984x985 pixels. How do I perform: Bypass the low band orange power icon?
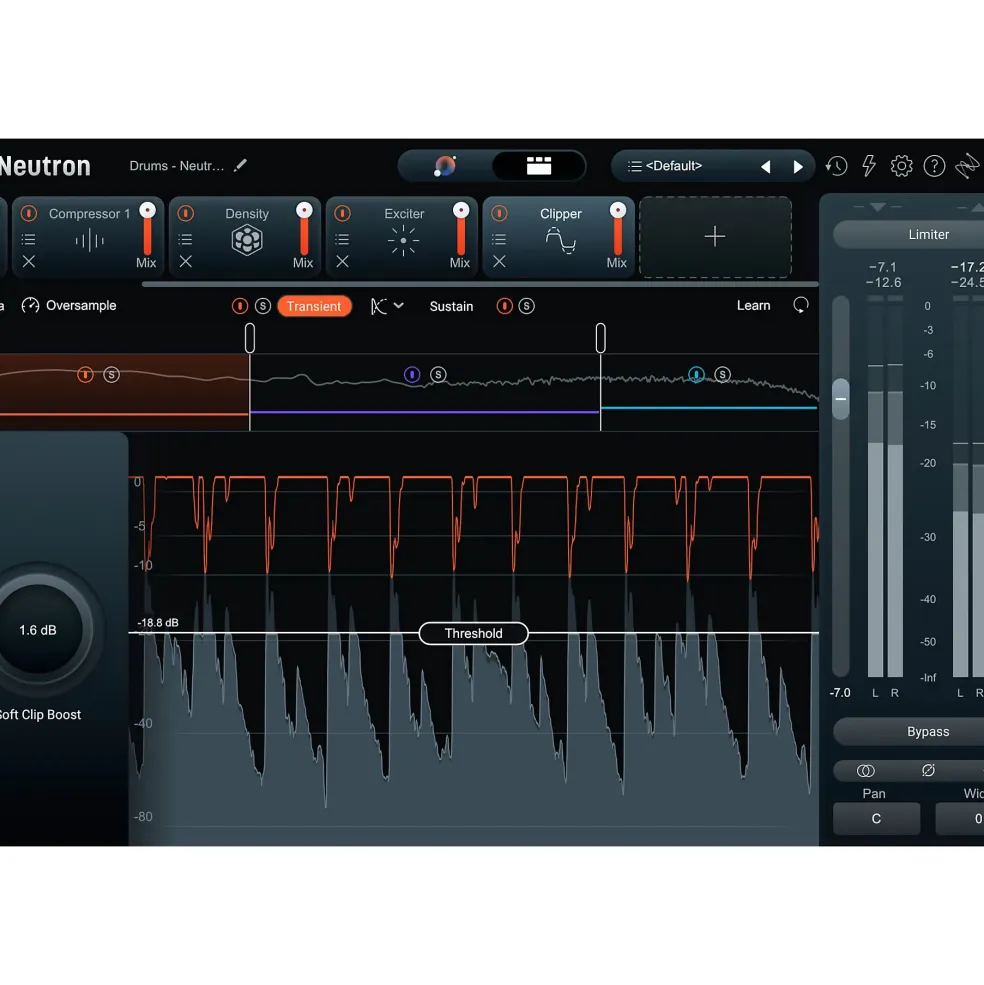pos(85,375)
